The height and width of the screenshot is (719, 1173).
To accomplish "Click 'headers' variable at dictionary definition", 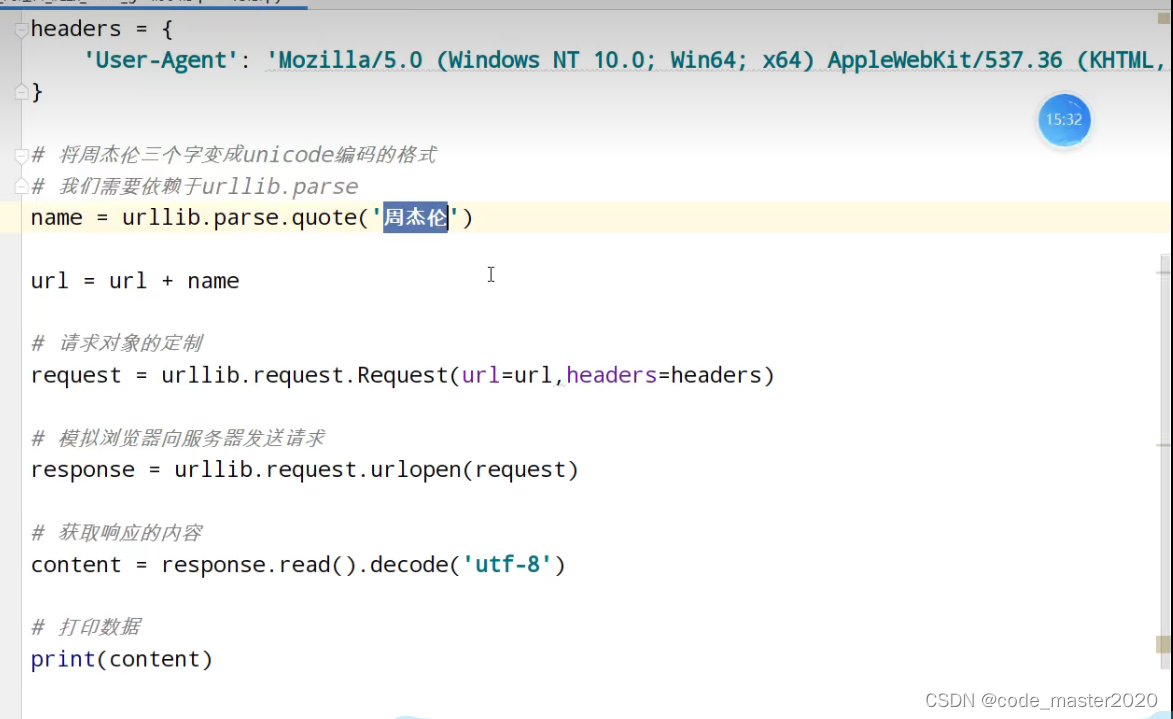I will (x=76, y=29).
